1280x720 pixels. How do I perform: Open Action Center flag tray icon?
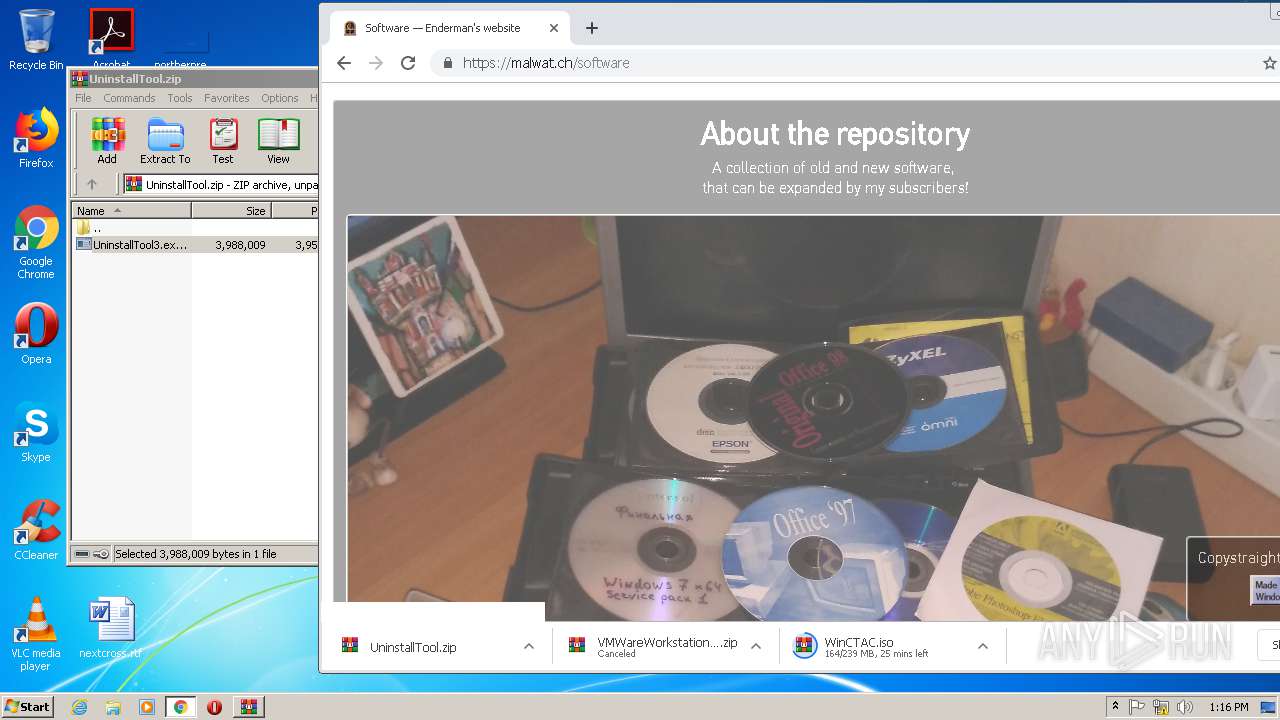(1137, 707)
